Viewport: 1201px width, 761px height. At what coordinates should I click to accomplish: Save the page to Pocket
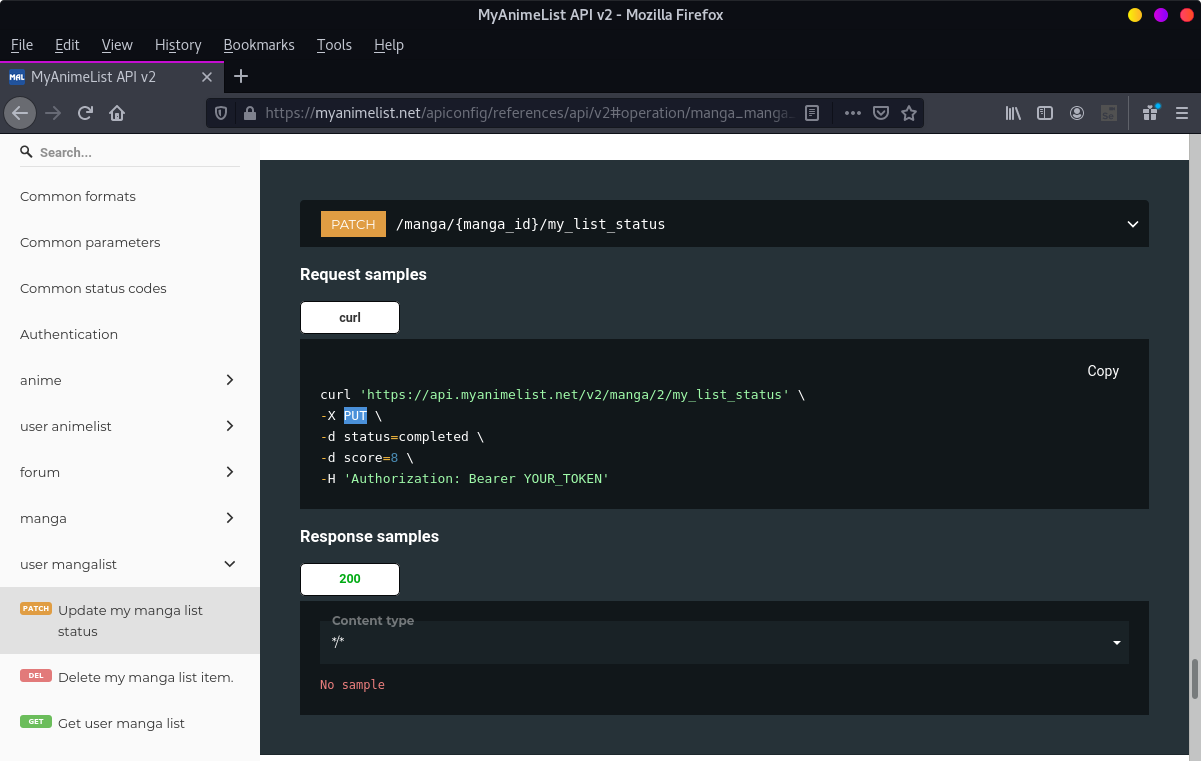pos(881,113)
